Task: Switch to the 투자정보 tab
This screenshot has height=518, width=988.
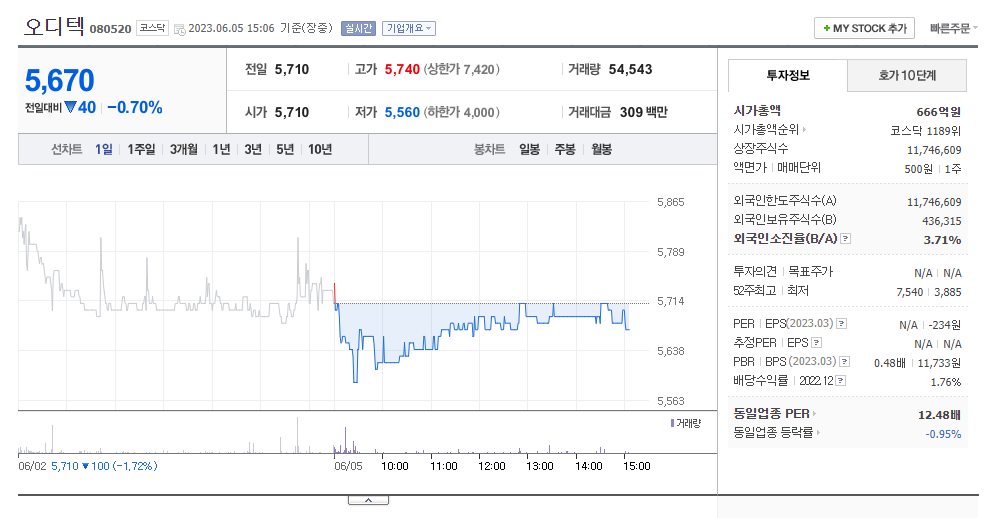Action: 788,76
